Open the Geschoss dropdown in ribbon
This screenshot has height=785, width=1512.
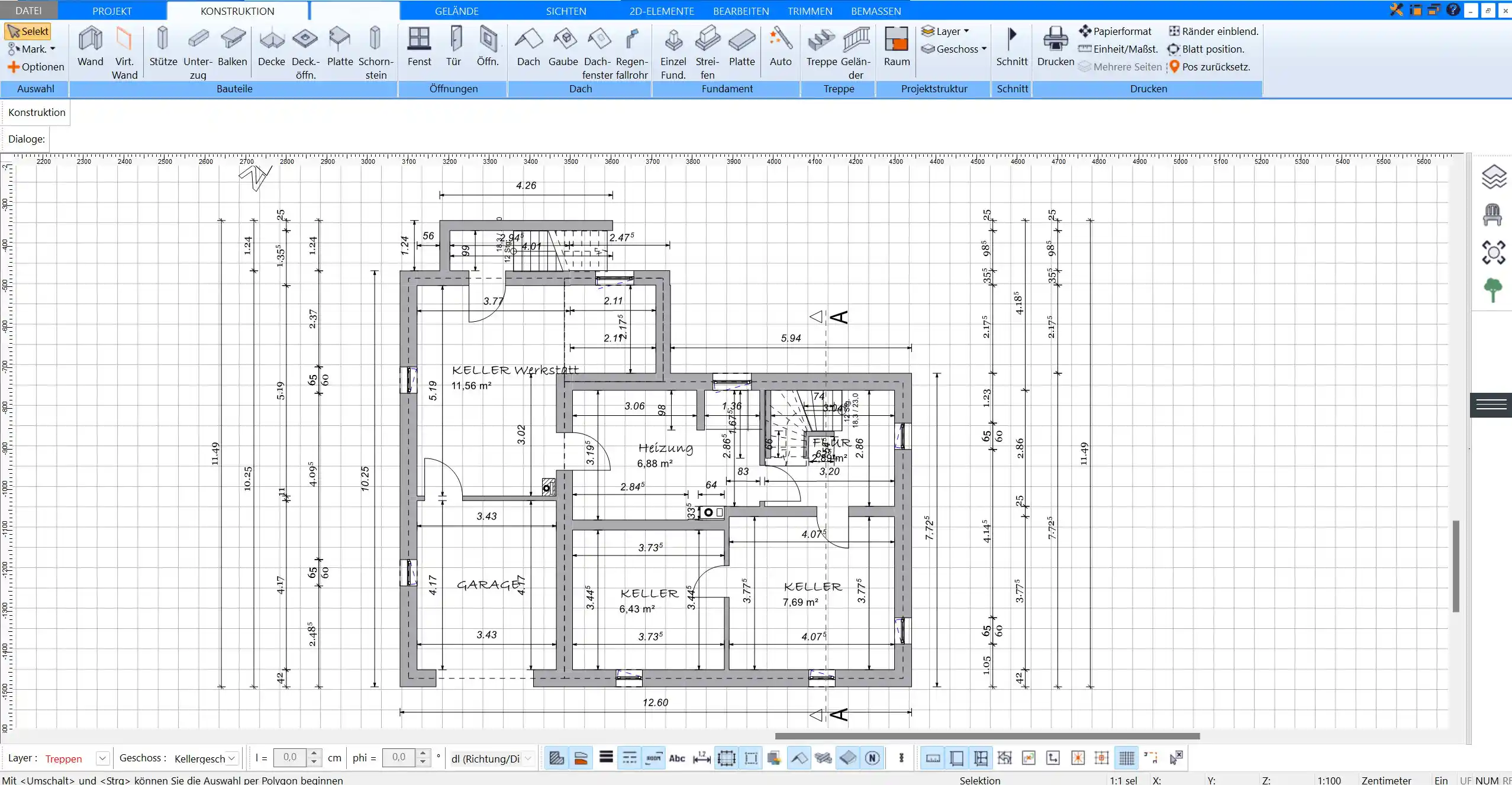point(954,49)
